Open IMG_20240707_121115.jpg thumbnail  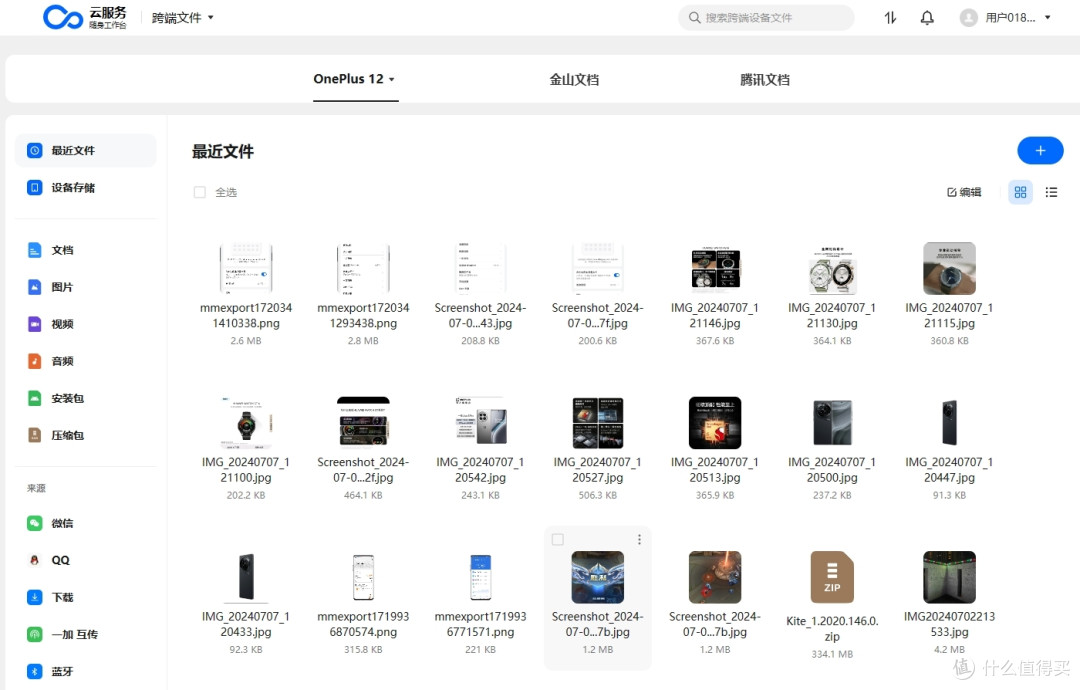tap(949, 269)
